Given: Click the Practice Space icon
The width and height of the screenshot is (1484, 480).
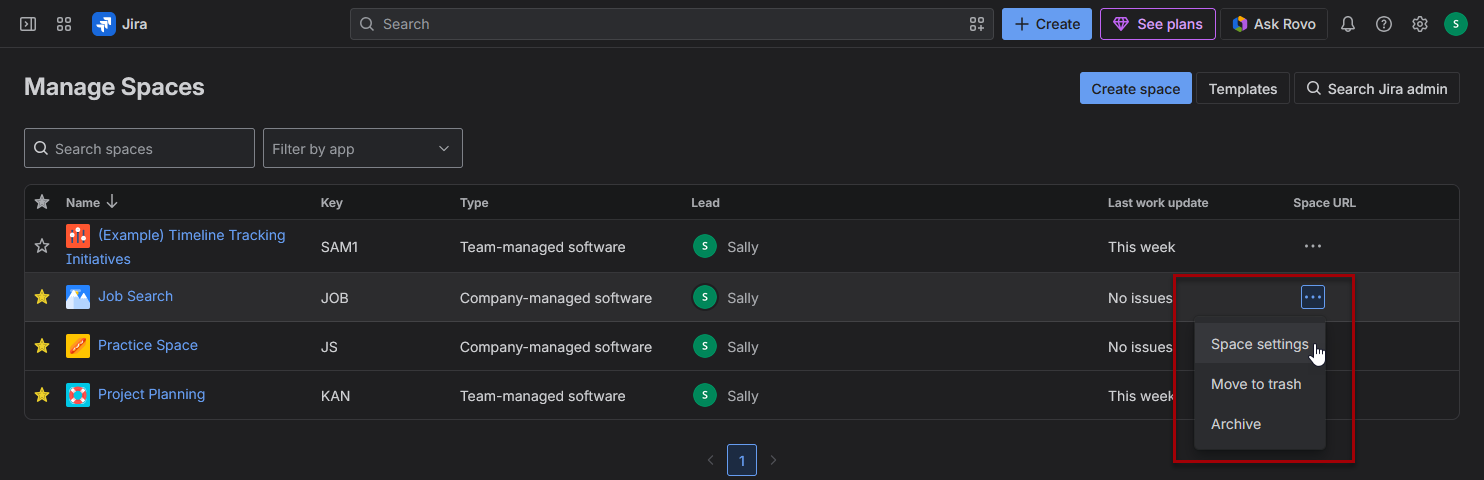Looking at the screenshot, I should [x=78, y=346].
